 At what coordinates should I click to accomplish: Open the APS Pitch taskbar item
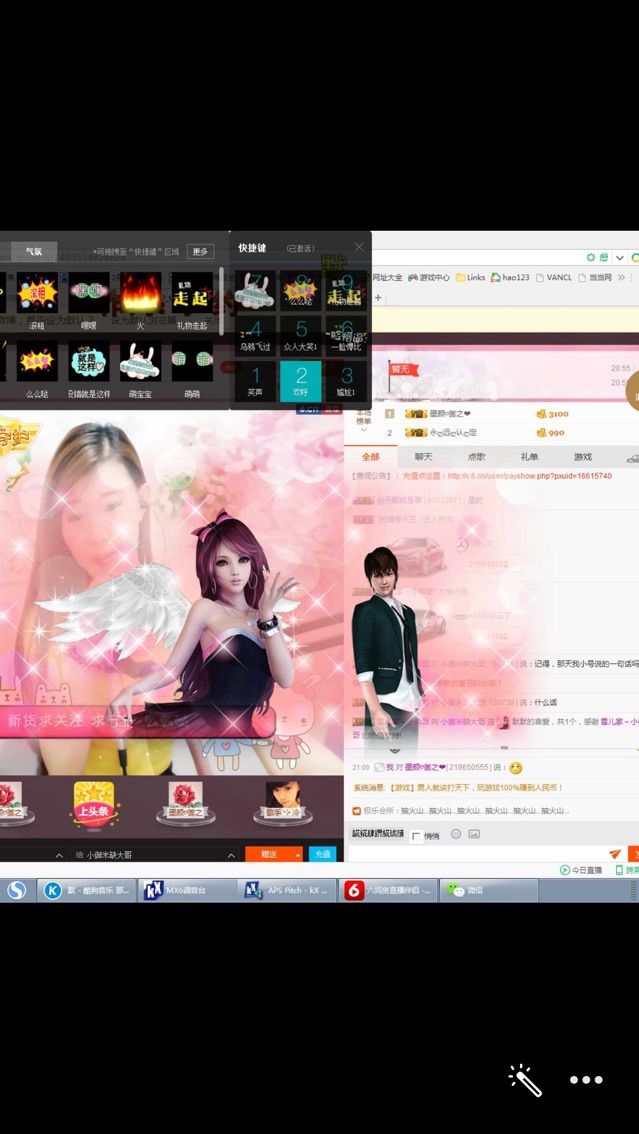point(287,890)
